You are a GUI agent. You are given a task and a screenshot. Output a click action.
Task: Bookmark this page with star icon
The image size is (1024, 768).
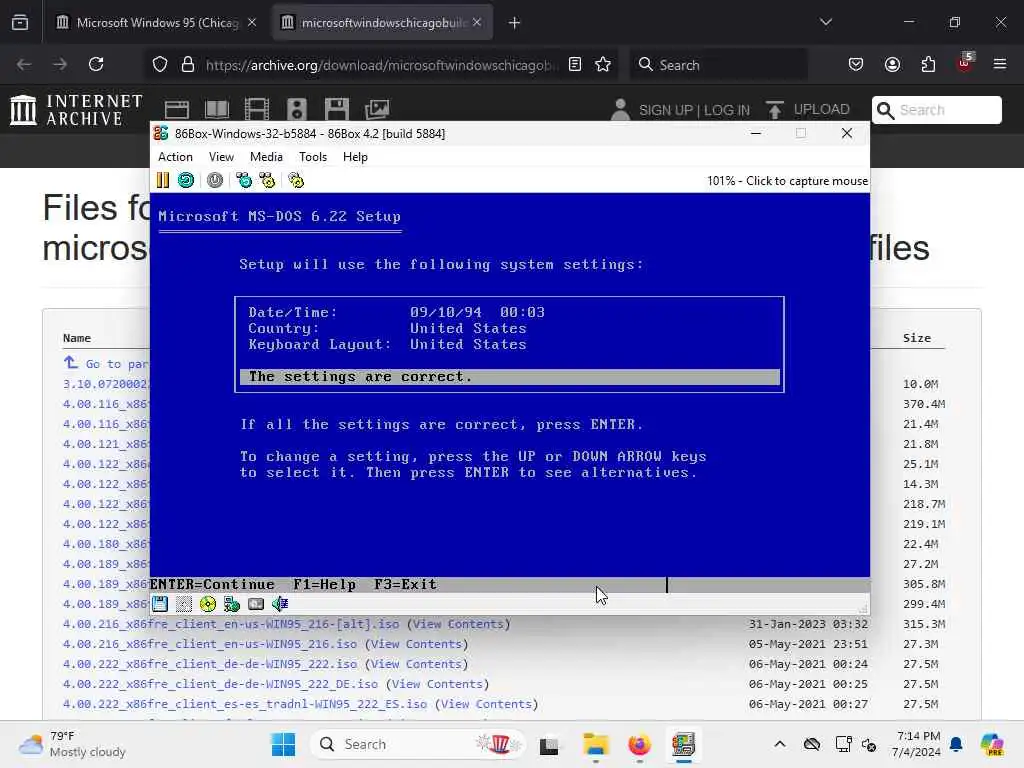click(603, 64)
